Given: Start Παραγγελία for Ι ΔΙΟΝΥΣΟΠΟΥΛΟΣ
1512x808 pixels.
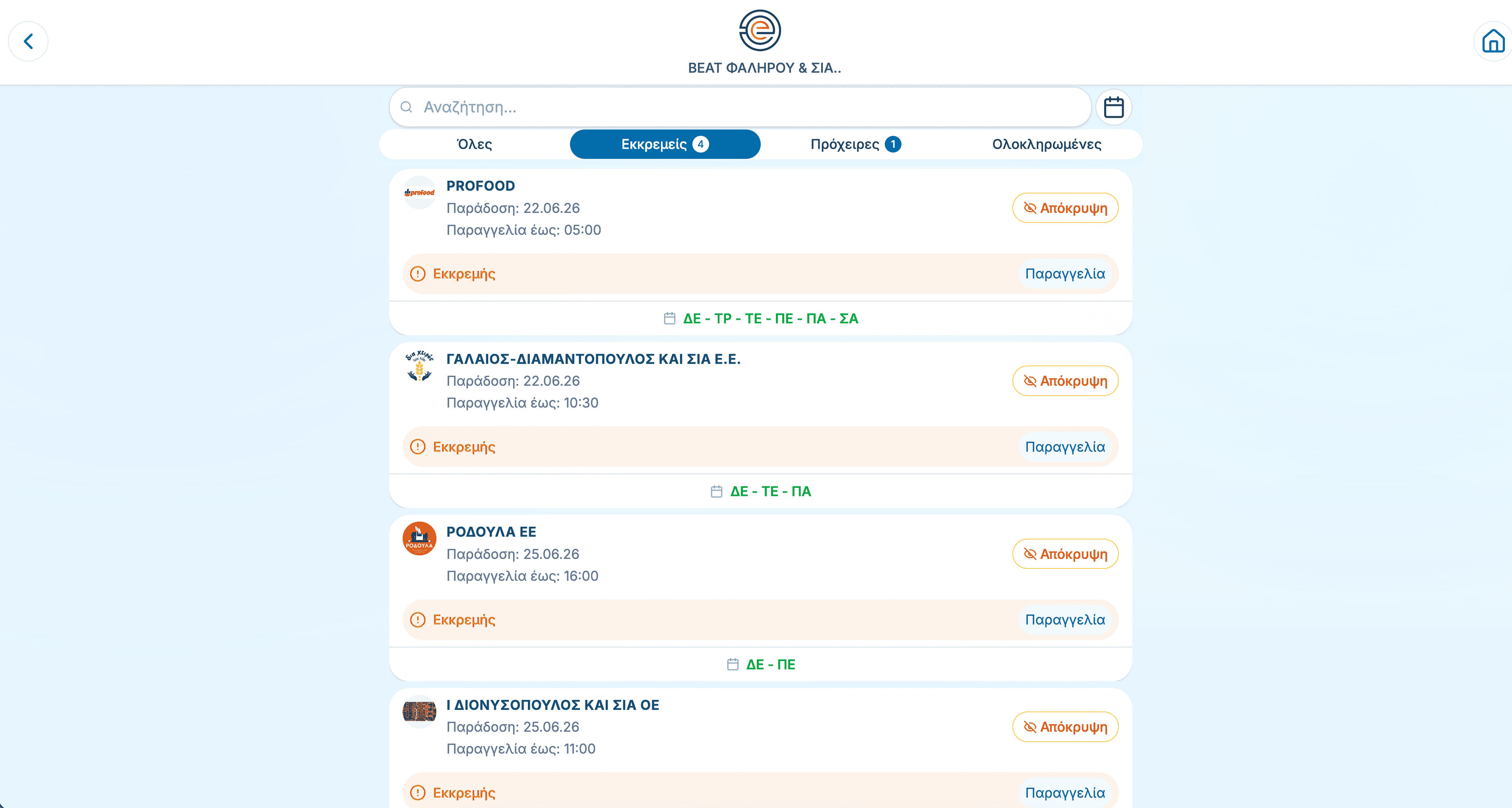Looking at the screenshot, I should tap(1065, 793).
